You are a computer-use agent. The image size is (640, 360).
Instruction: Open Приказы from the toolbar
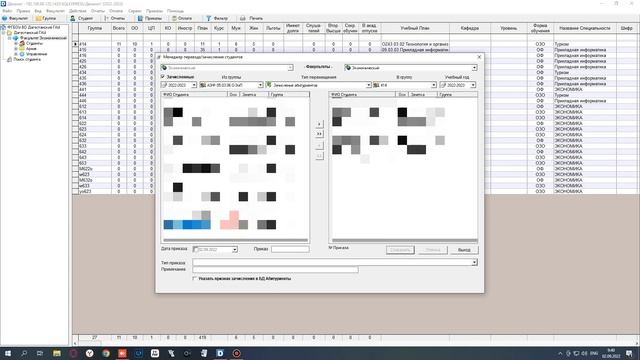click(150, 18)
